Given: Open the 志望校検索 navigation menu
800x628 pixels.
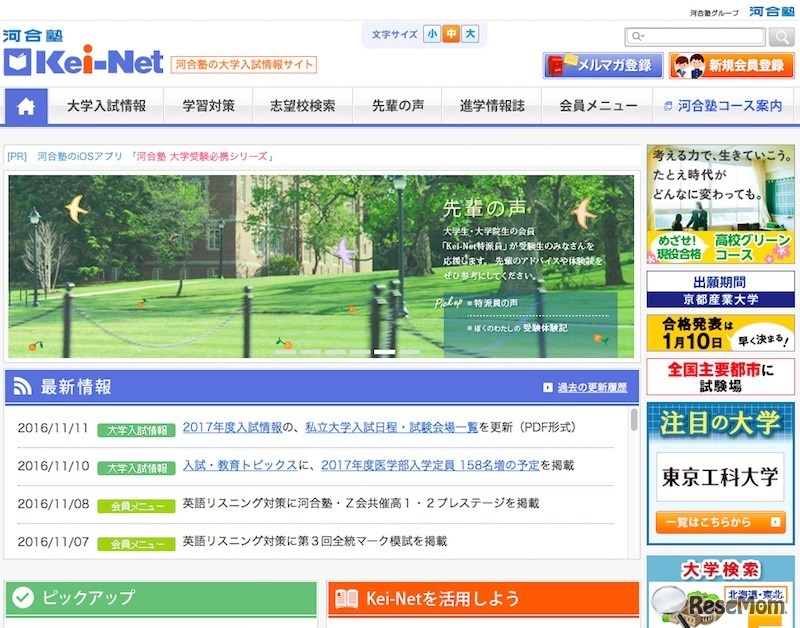Looking at the screenshot, I should [302, 106].
